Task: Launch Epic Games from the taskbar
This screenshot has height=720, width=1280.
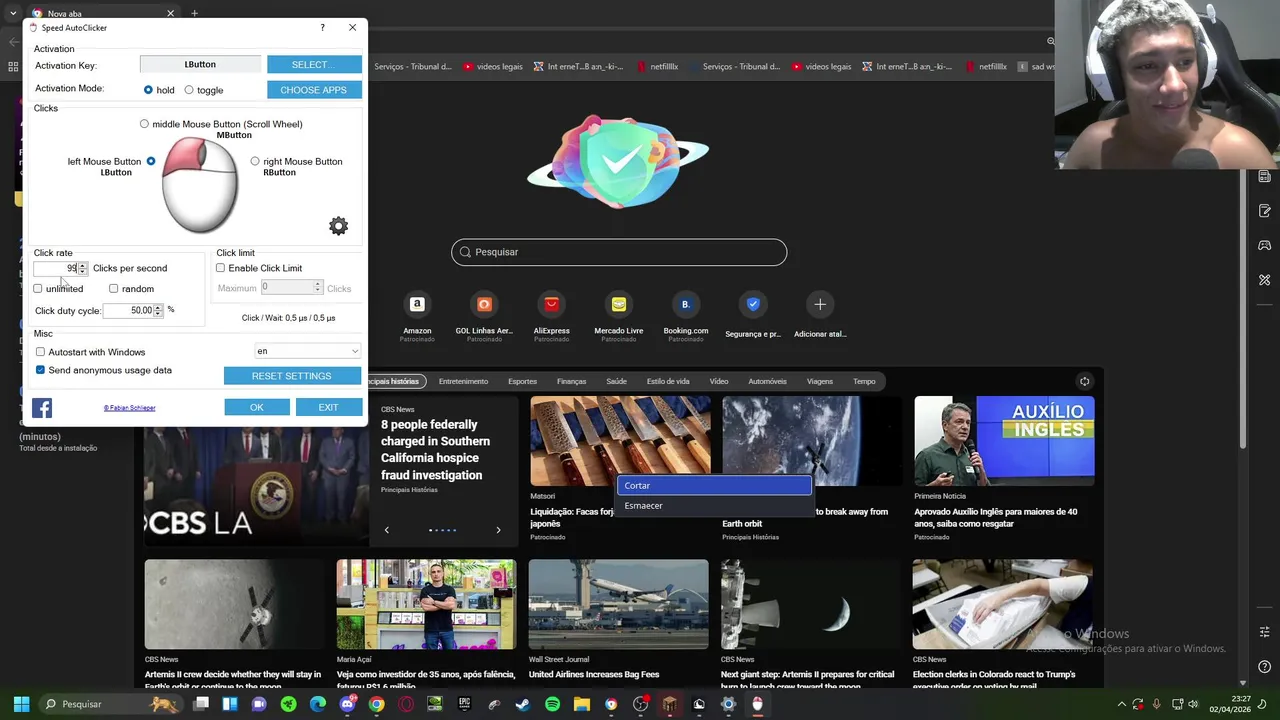Action: (464, 704)
